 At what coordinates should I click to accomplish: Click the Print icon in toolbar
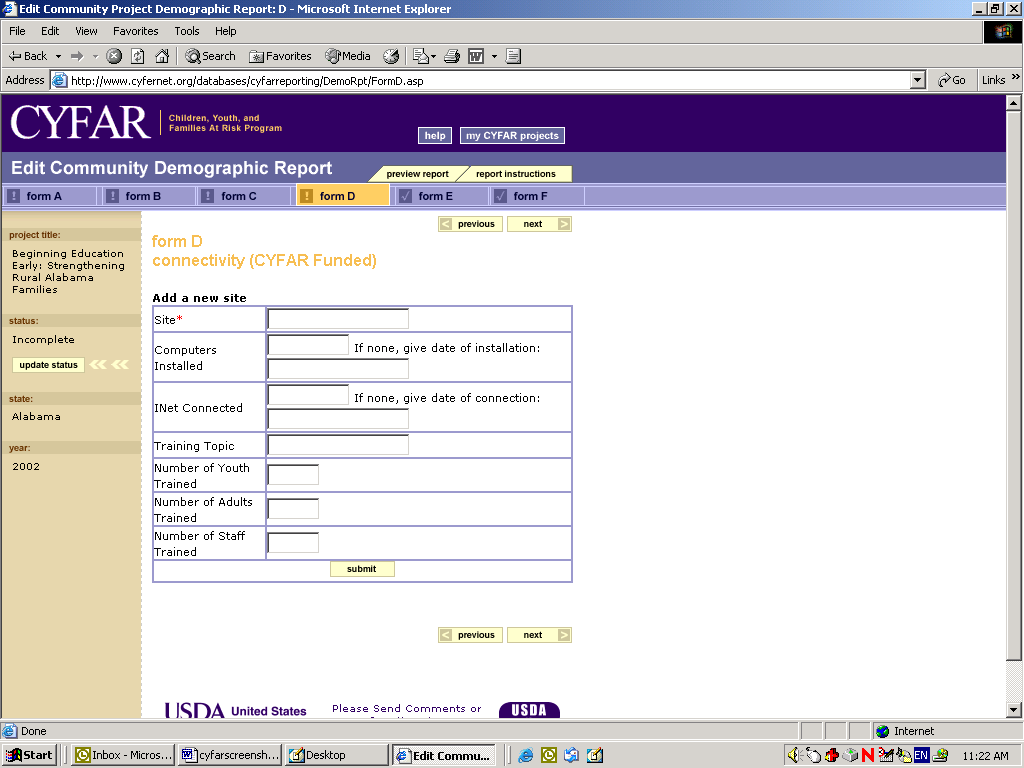[x=452, y=56]
